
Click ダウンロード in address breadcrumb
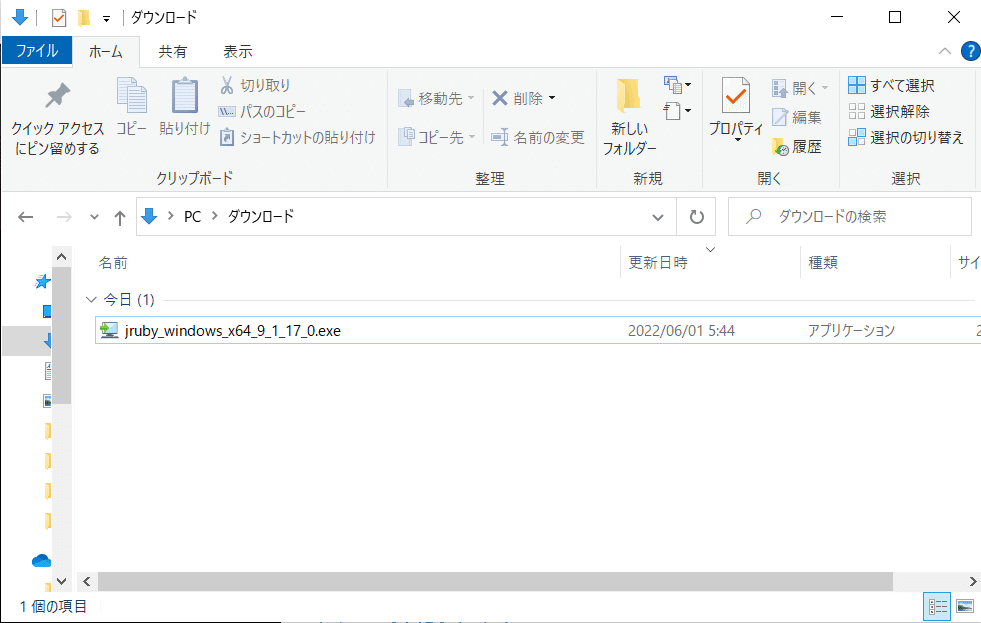pos(260,216)
